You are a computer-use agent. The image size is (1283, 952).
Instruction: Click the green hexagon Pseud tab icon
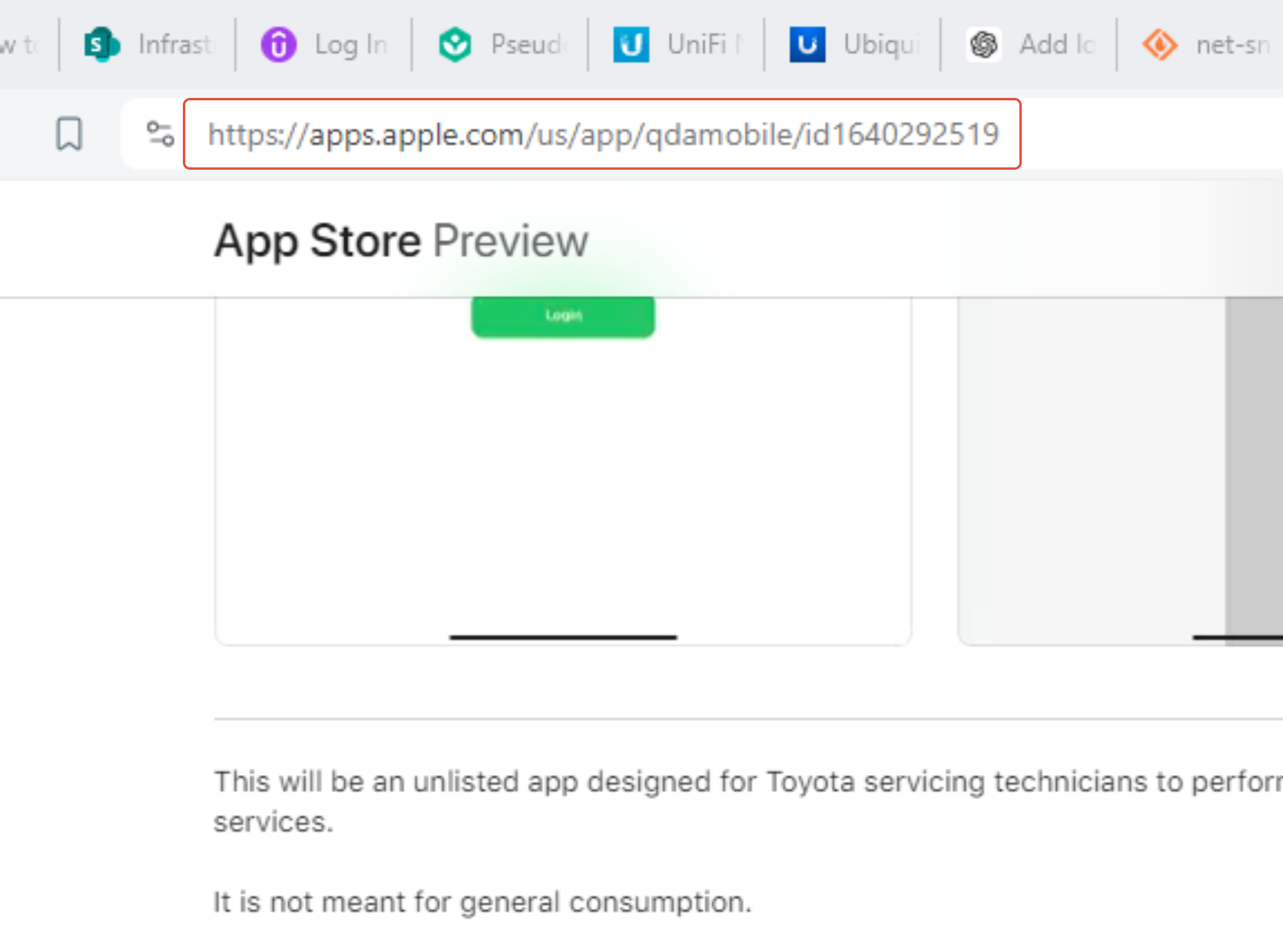[x=455, y=45]
